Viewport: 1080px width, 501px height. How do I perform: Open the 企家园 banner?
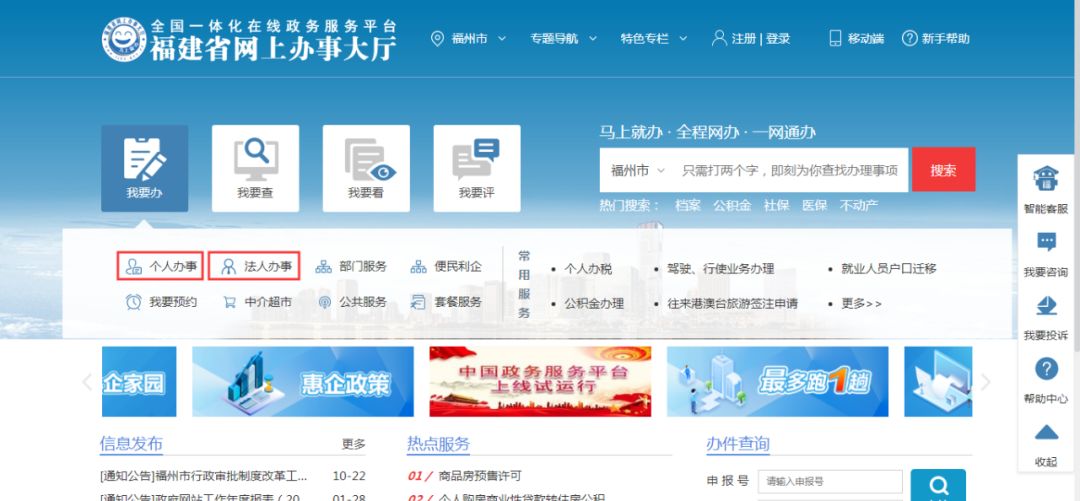coord(139,382)
